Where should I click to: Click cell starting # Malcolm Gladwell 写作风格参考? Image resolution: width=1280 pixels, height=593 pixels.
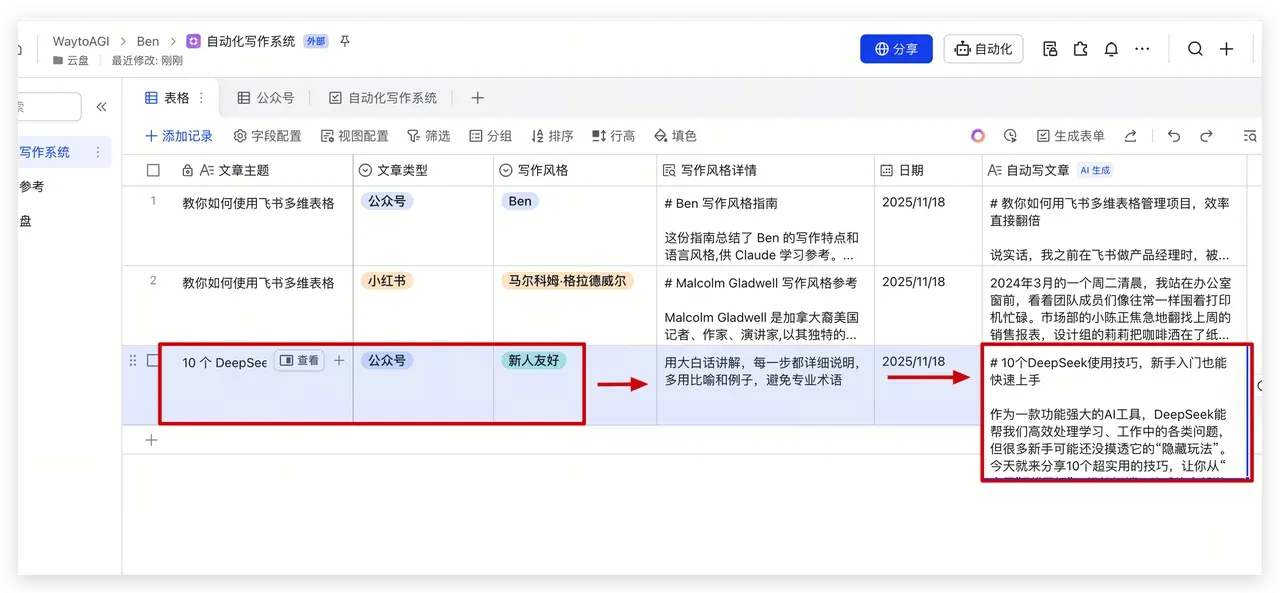click(x=766, y=306)
